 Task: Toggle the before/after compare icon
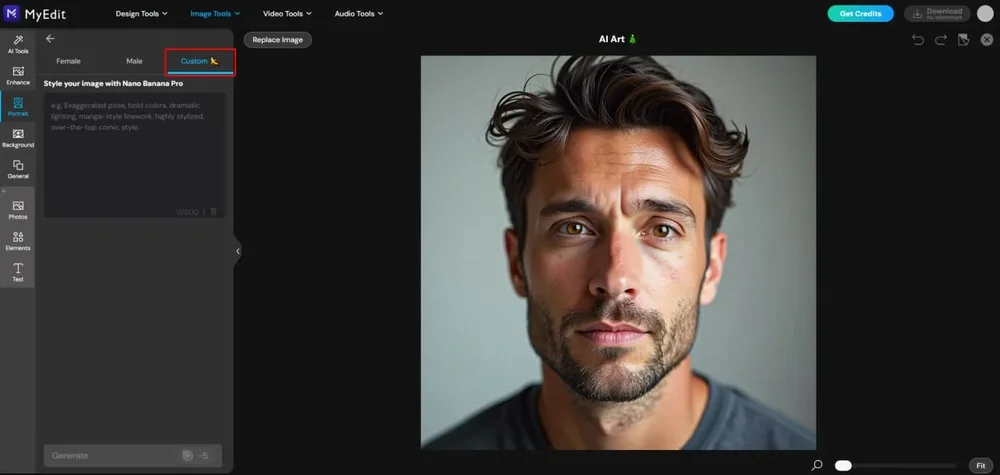coord(964,40)
